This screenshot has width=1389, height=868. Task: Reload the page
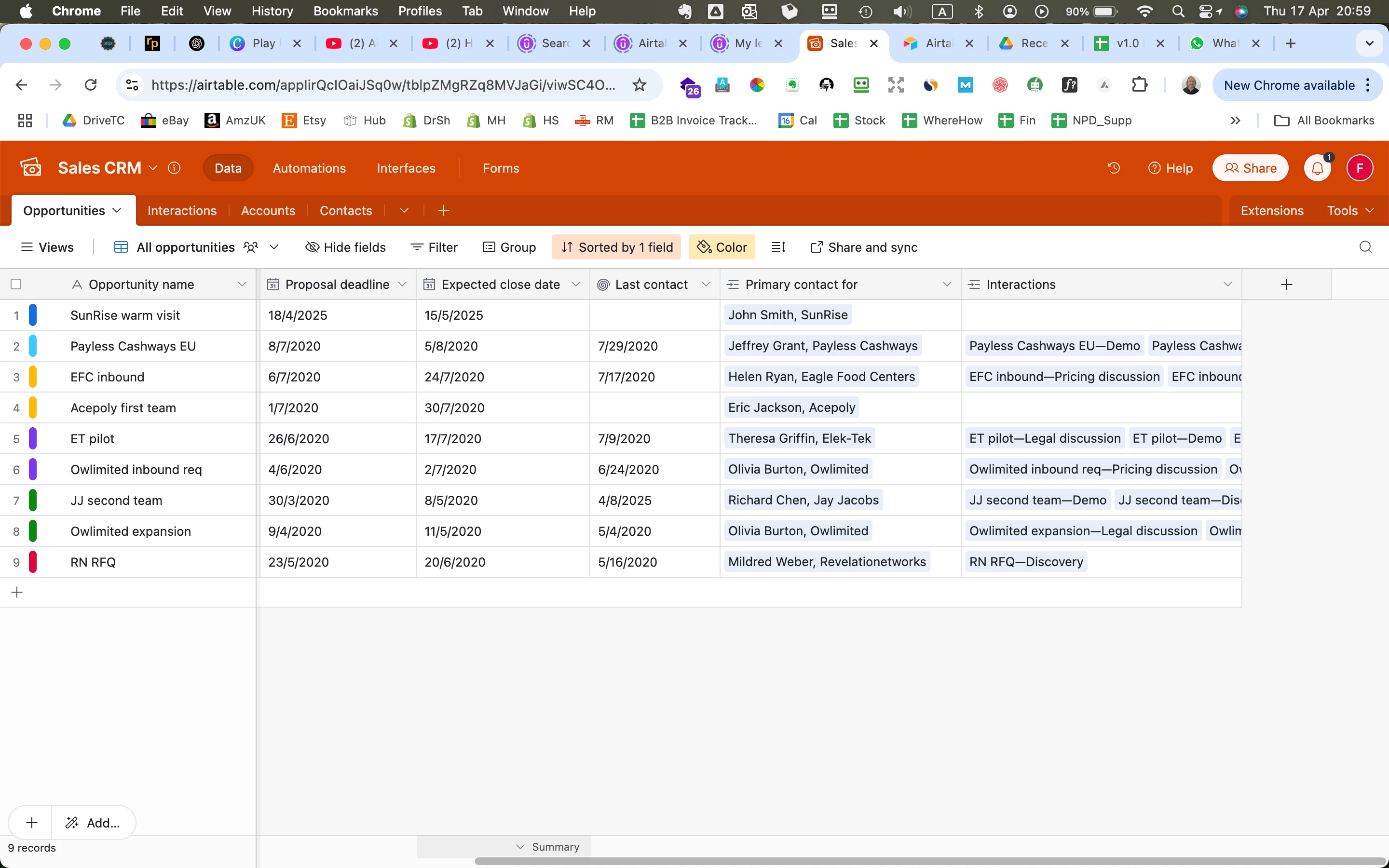91,85
